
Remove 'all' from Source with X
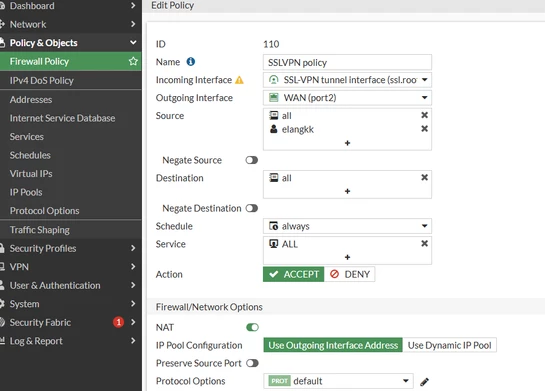pos(424,115)
